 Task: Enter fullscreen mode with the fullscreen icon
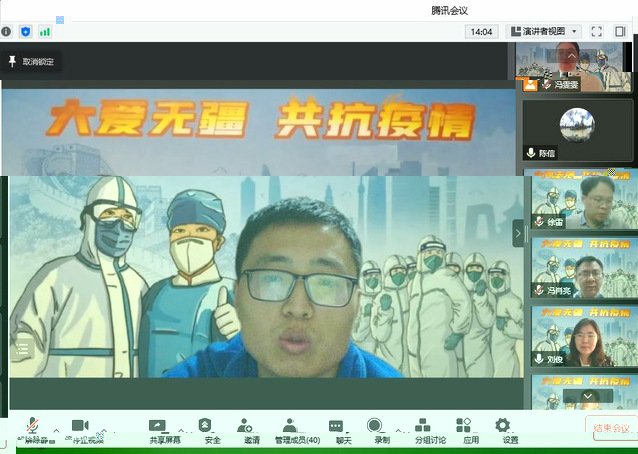click(x=596, y=31)
